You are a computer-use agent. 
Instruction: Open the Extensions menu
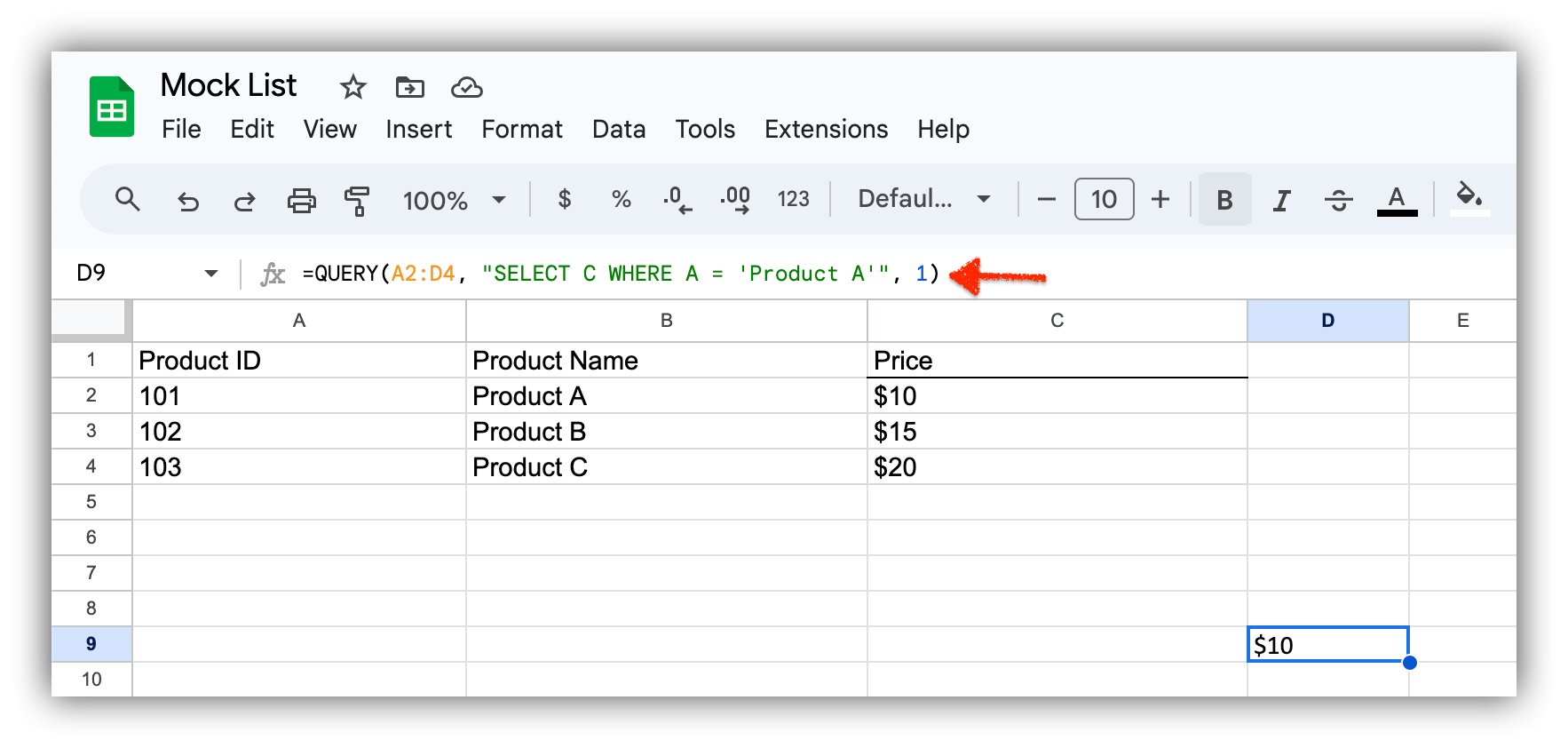pyautogui.click(x=826, y=130)
